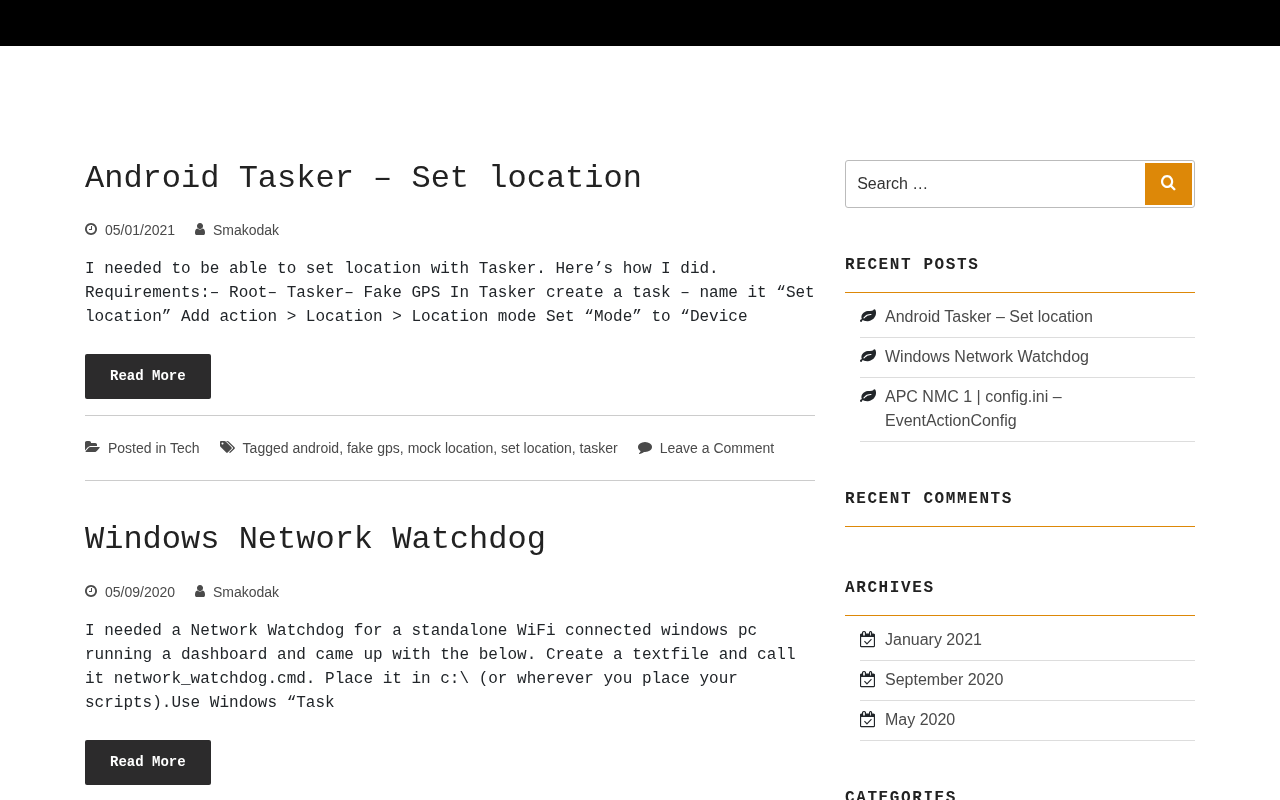The width and height of the screenshot is (1280, 800).
Task: Open the Windows Network Watchdog post heading
Action: 315,540
